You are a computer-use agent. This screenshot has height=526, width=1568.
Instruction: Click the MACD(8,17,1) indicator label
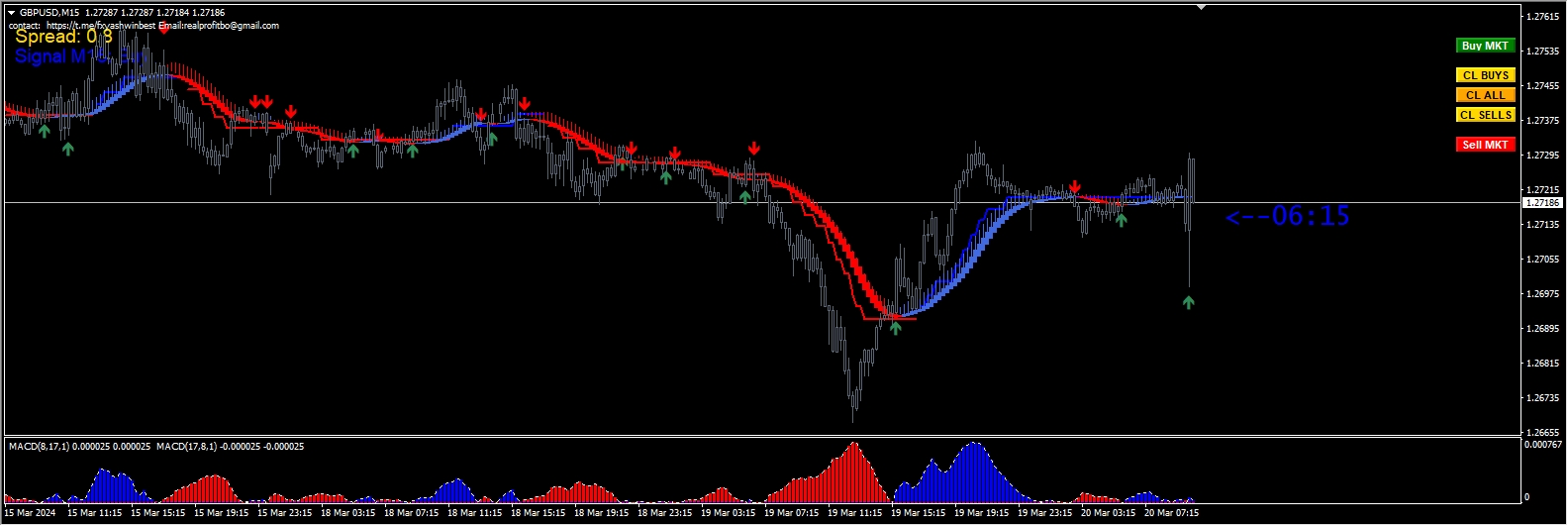click(79, 447)
